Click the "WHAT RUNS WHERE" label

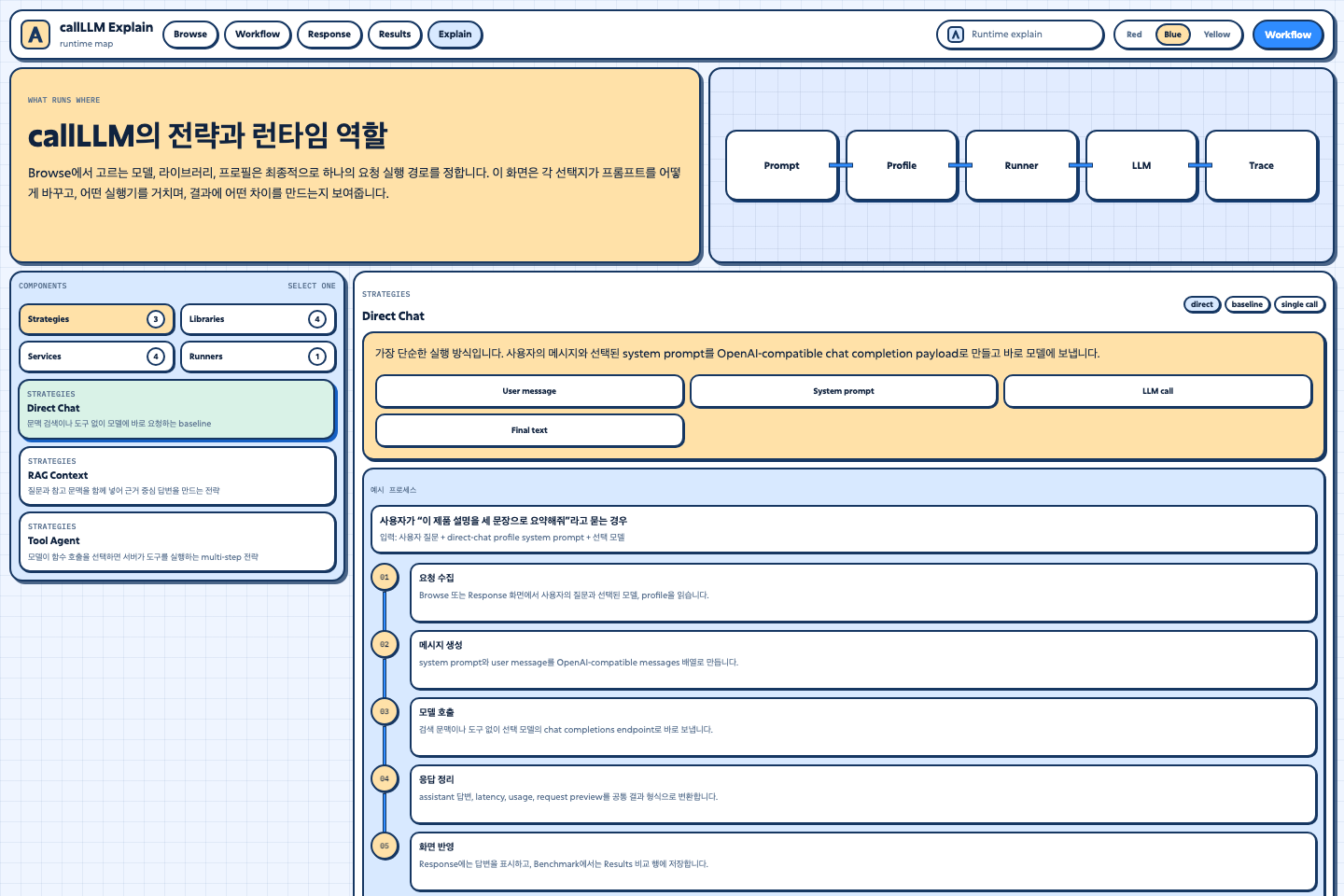(63, 100)
